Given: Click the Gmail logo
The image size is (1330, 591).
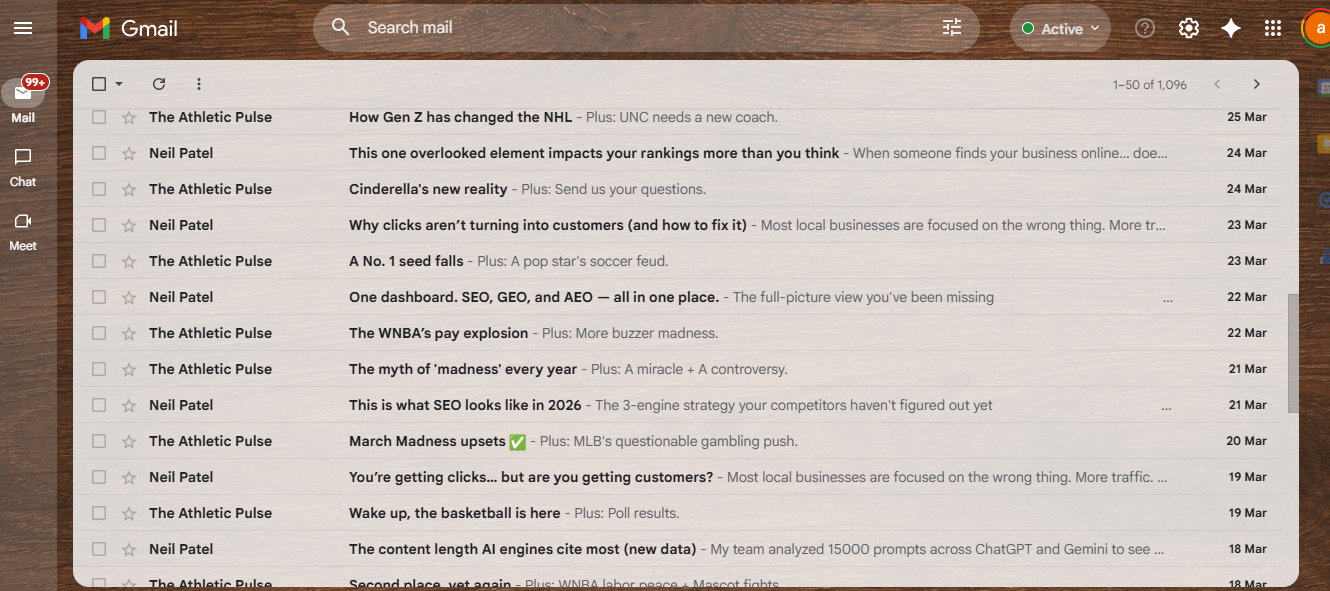Looking at the screenshot, I should pos(128,28).
